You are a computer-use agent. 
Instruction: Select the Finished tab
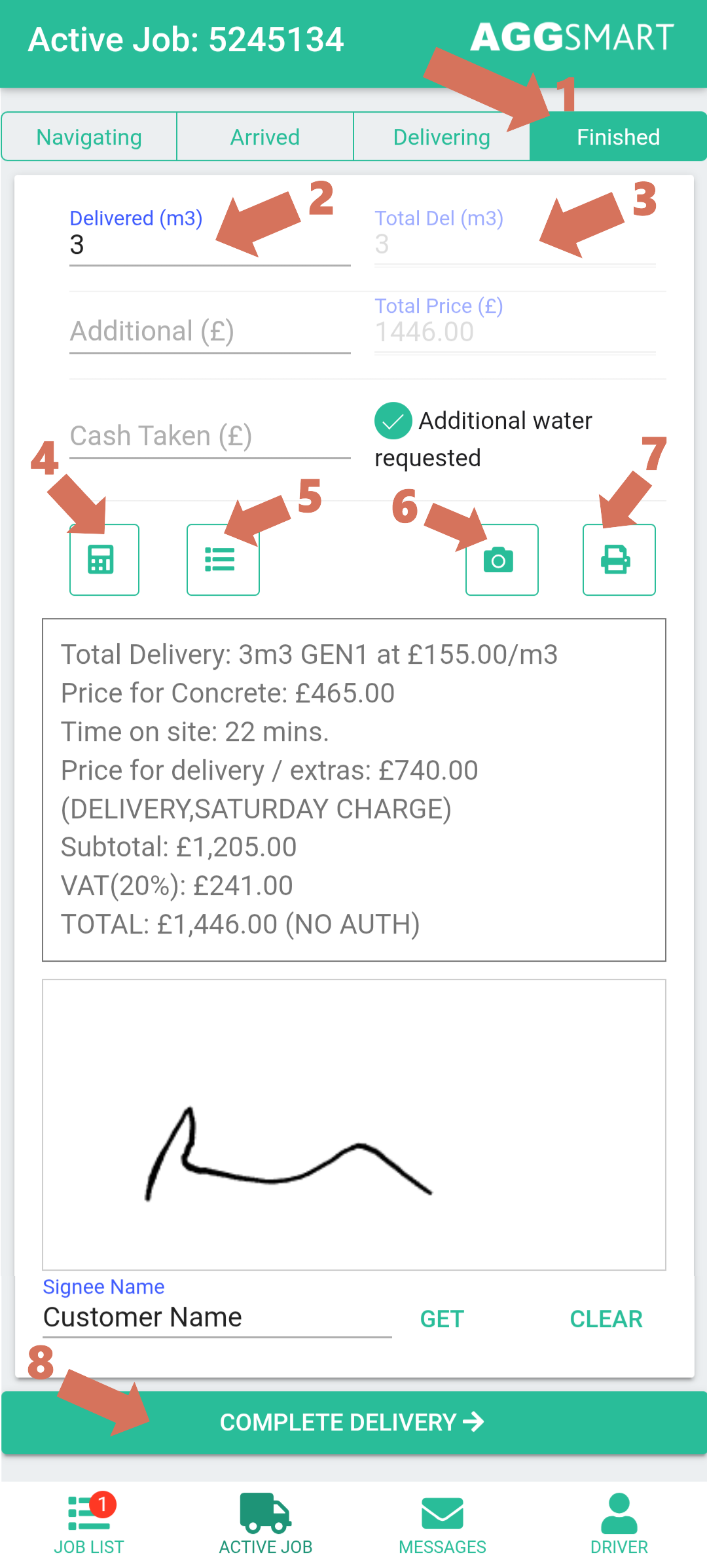[618, 137]
